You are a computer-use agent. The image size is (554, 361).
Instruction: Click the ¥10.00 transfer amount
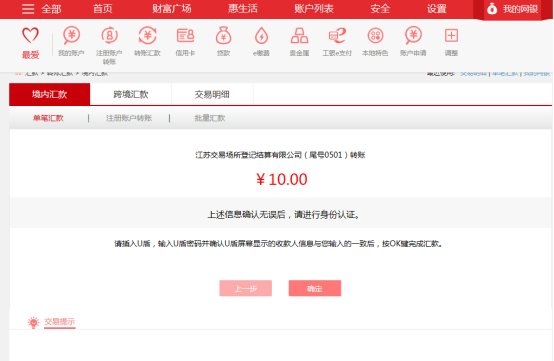[x=282, y=179]
